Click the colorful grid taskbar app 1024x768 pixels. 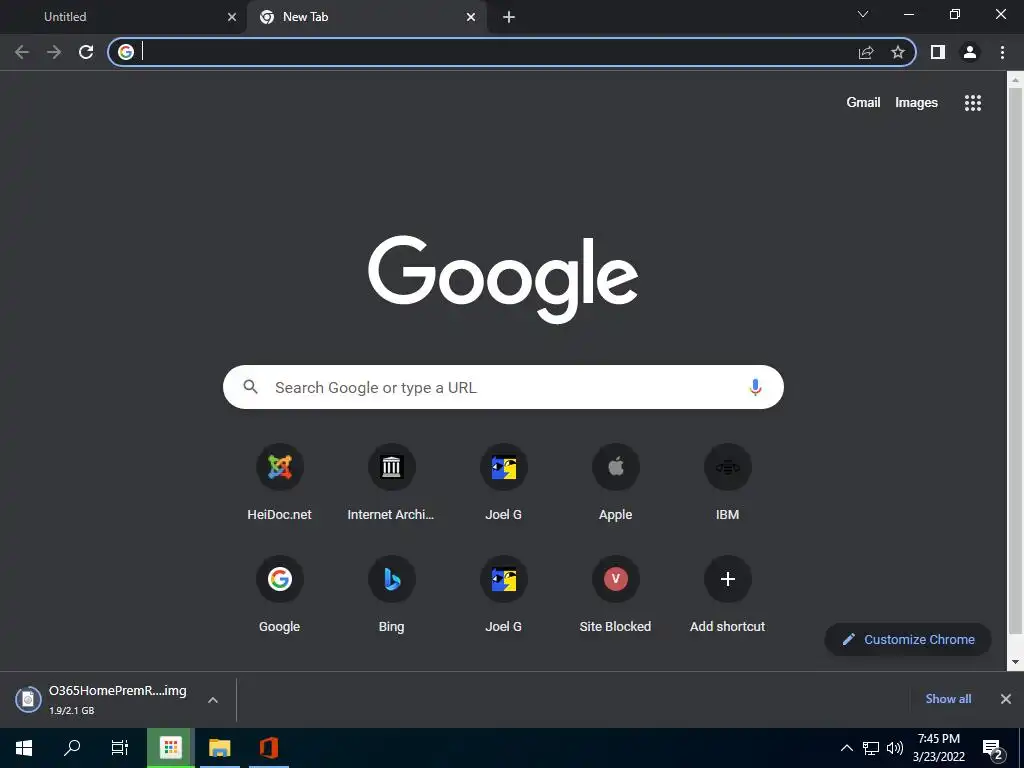coord(170,748)
